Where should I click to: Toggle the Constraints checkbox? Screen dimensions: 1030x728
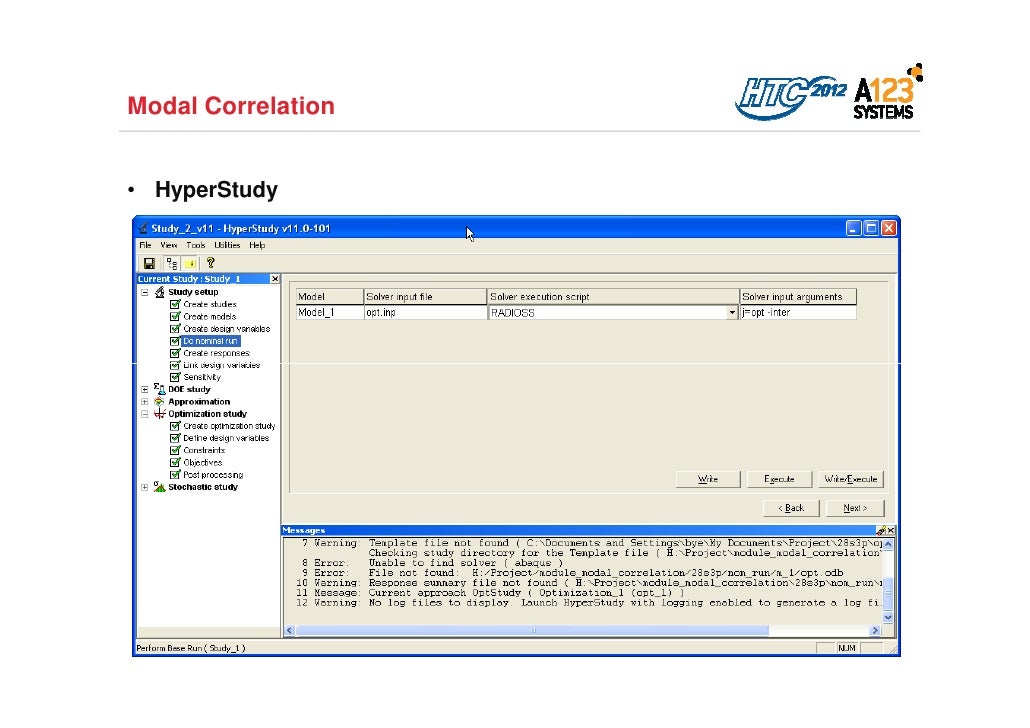click(x=175, y=450)
